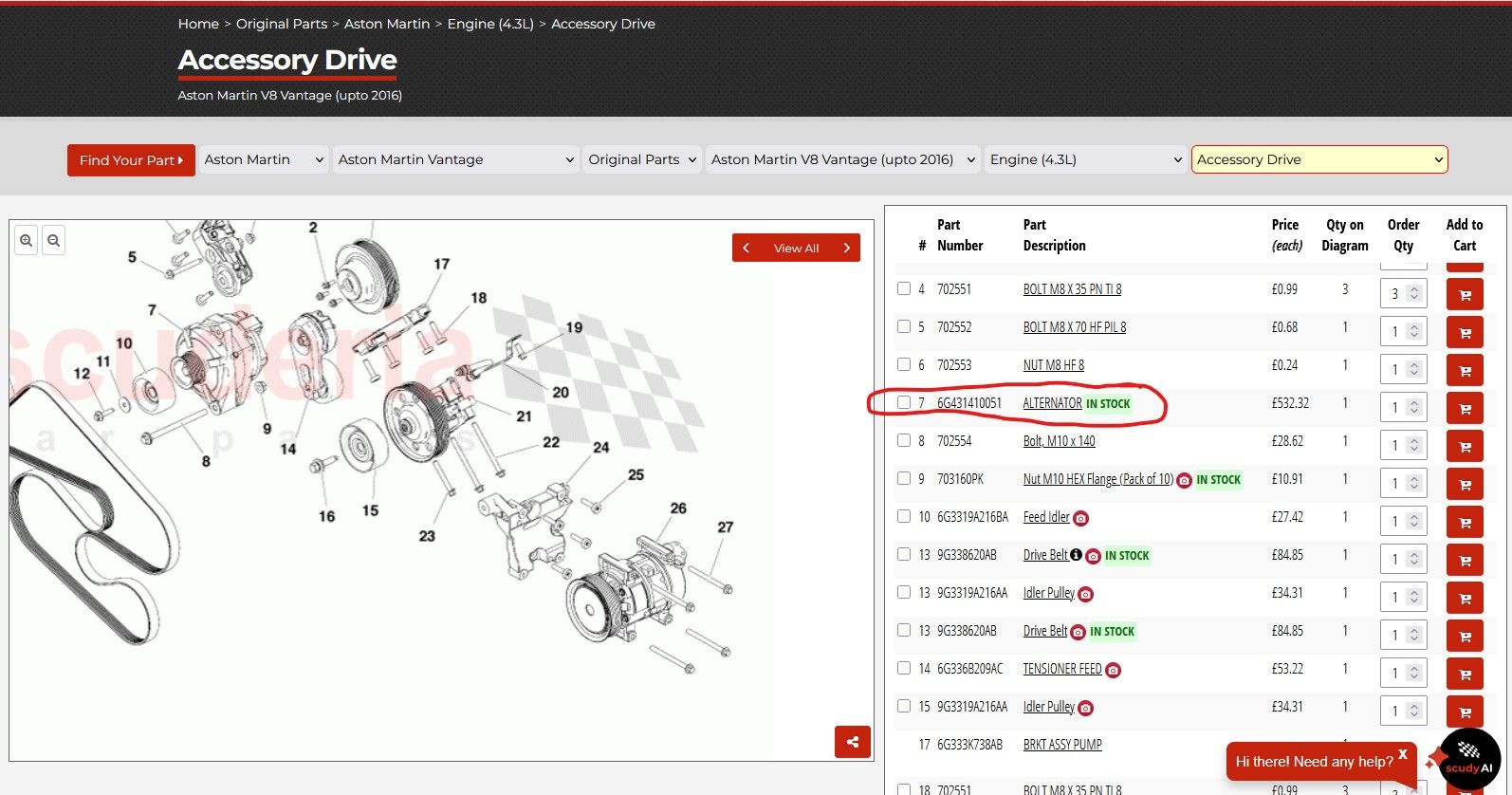Click the info icon next to Drive Belt
1512x795 pixels.
1077,555
